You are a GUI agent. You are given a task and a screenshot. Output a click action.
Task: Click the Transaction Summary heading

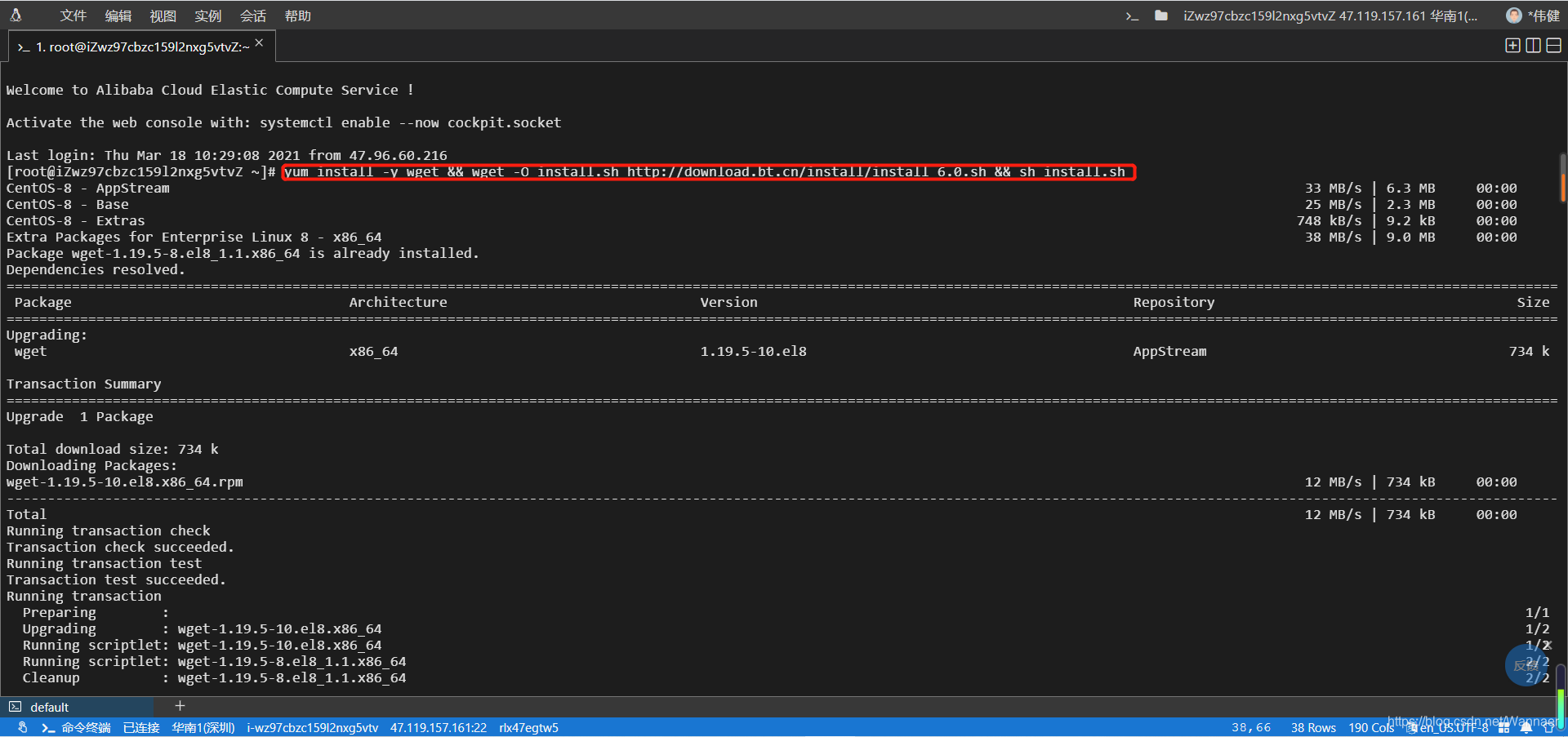pyautogui.click(x=83, y=384)
